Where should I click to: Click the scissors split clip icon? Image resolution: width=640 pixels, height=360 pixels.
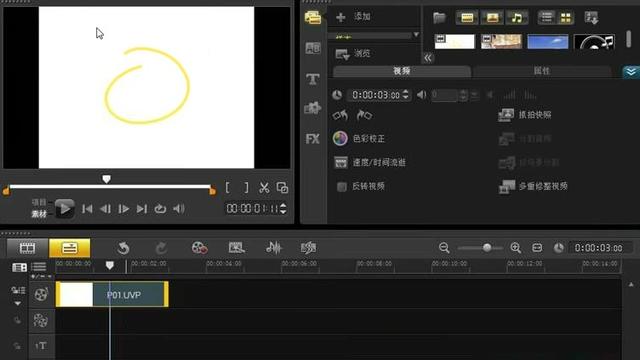264,188
